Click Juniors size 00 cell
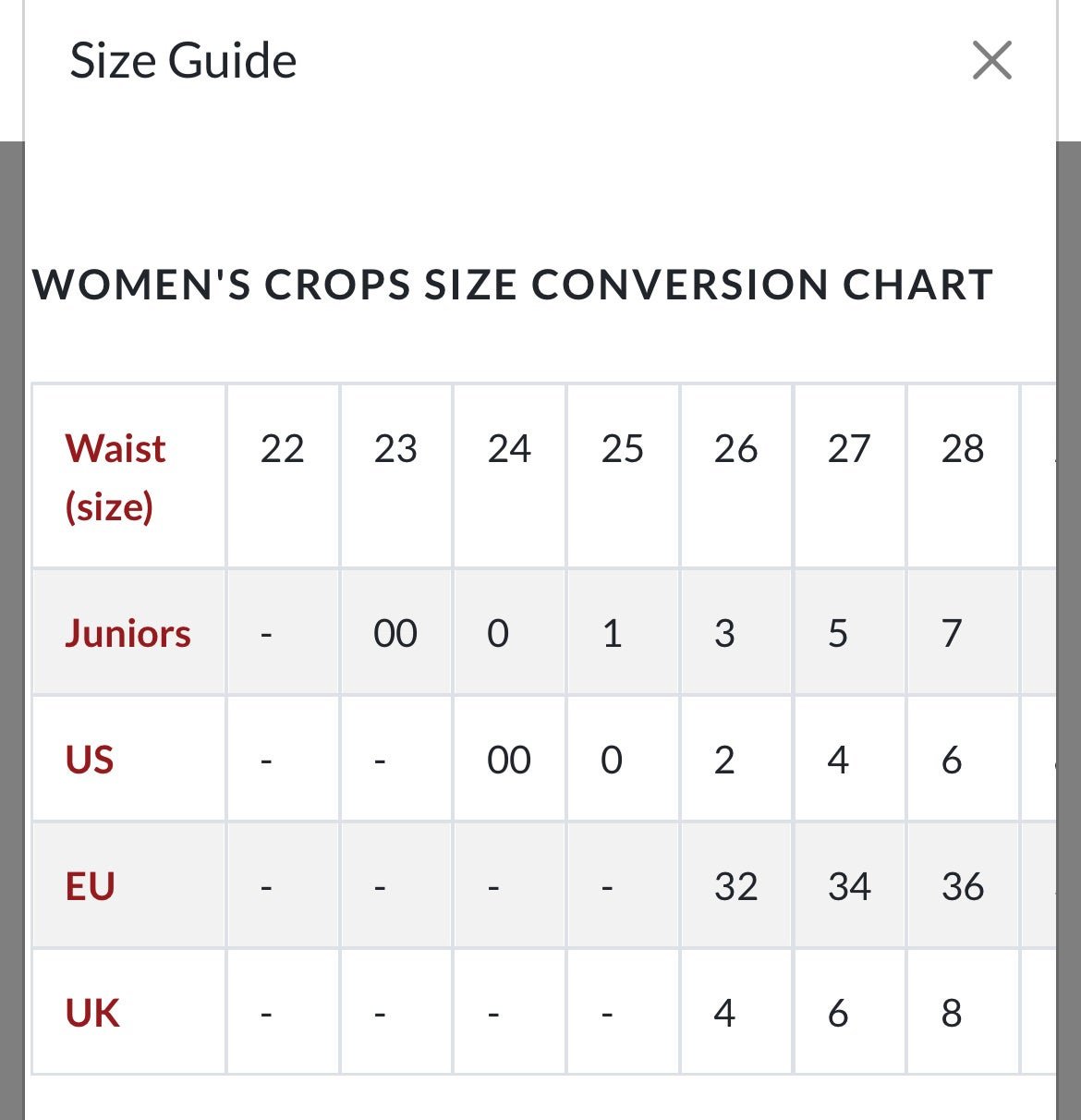 click(396, 633)
